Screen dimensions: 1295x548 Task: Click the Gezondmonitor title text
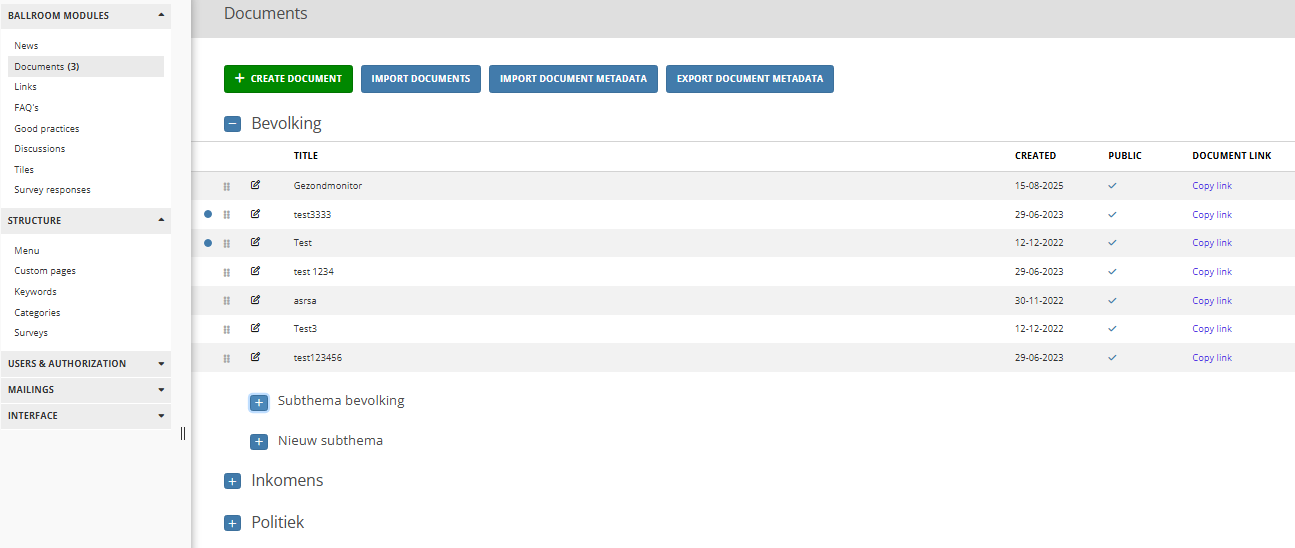tap(328, 186)
